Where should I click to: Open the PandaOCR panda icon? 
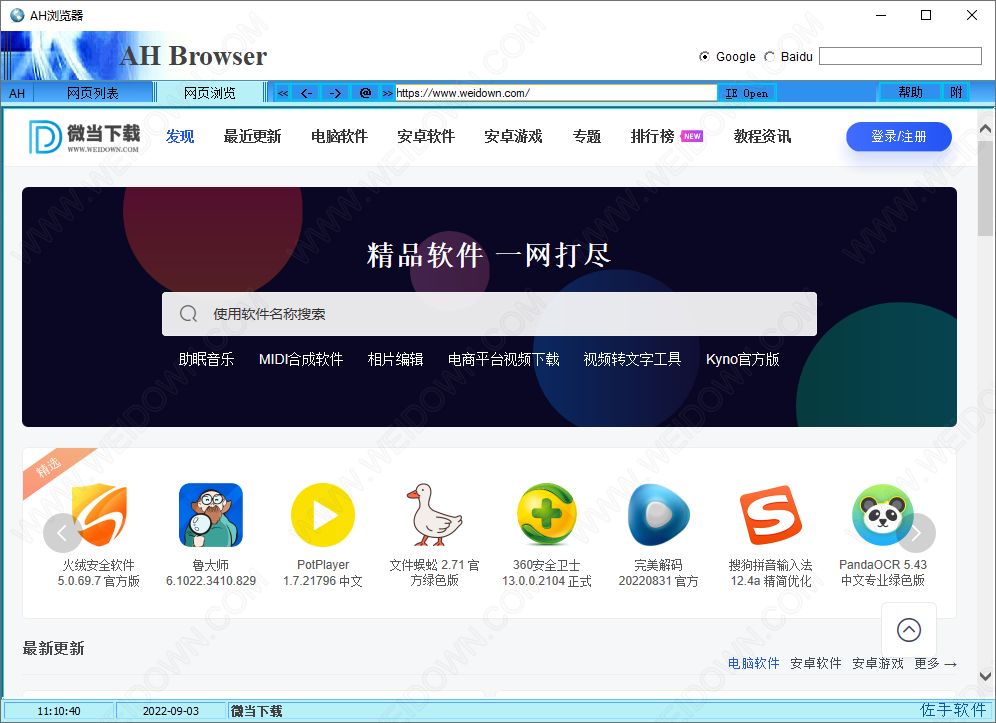pyautogui.click(x=882, y=515)
